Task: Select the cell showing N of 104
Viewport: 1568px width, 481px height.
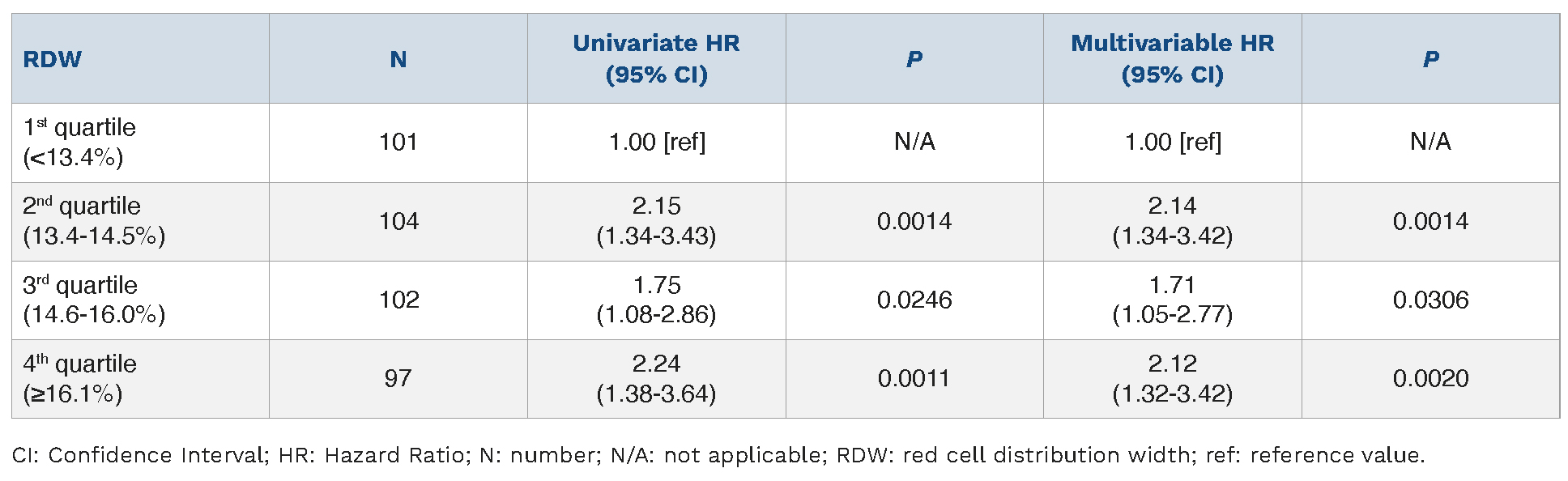Action: [x=398, y=221]
